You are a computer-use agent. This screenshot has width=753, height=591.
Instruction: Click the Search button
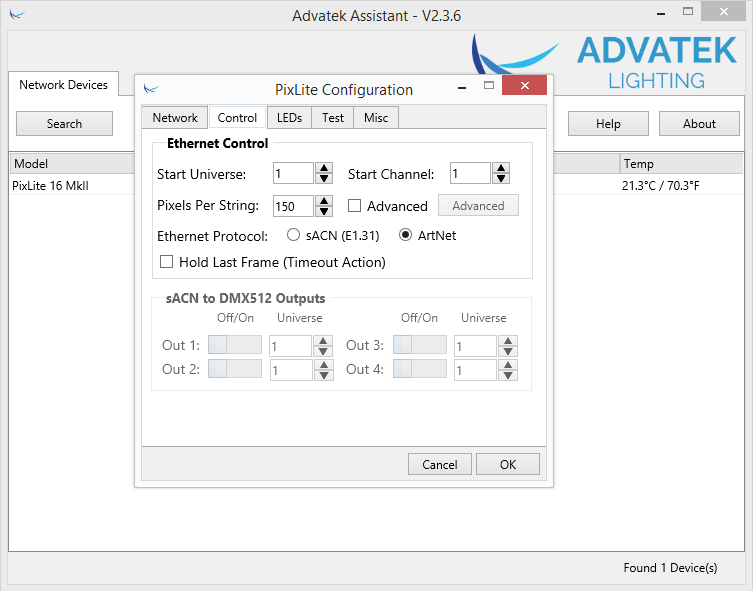point(64,123)
